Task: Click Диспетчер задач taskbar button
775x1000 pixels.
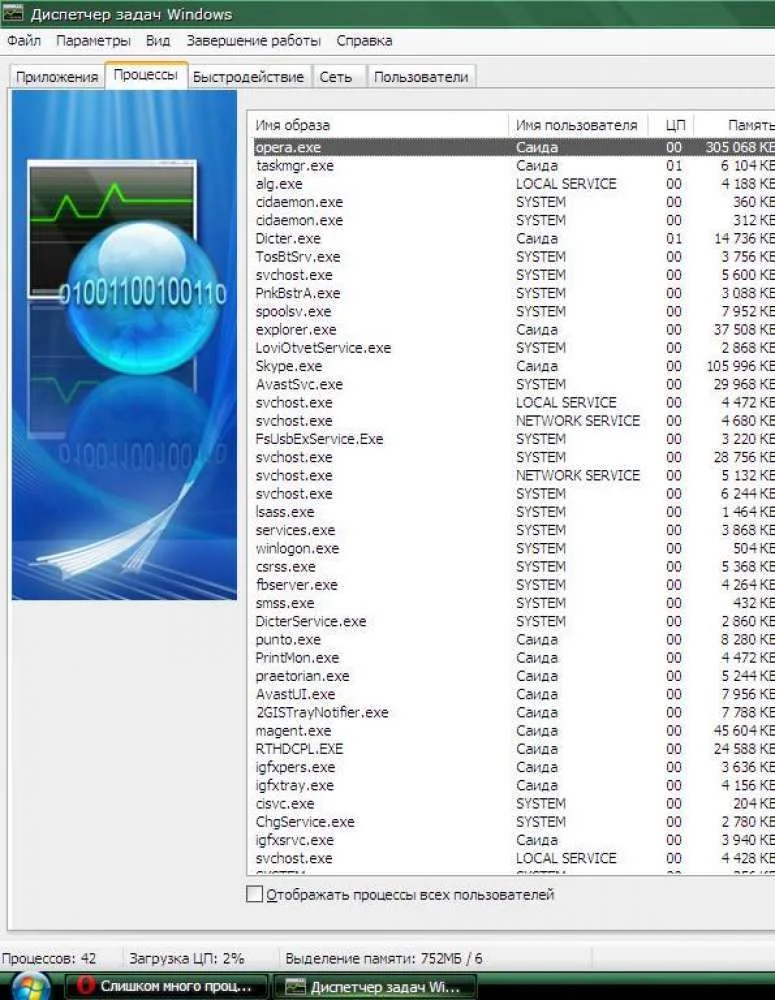Action: click(375, 987)
